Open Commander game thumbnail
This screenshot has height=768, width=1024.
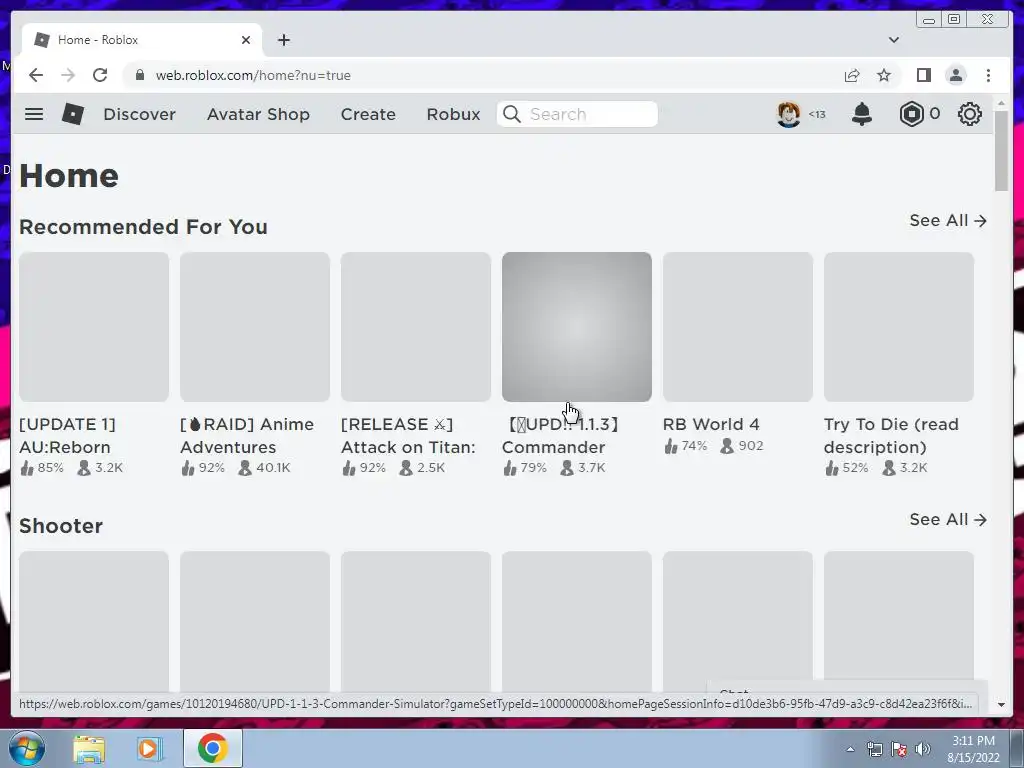[x=577, y=327]
